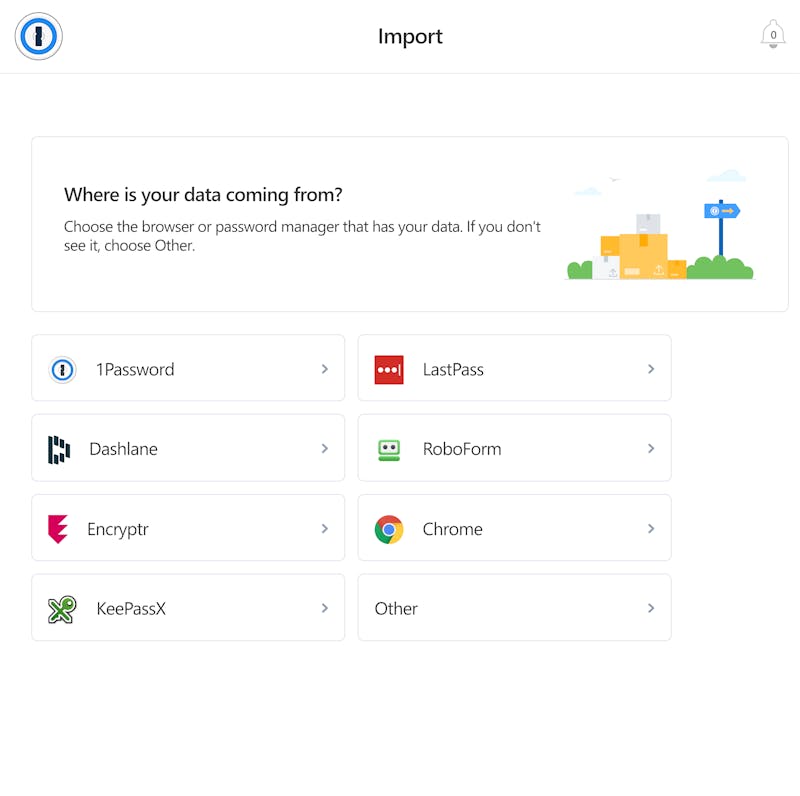Expand the KeePassX row chevron
This screenshot has height=796, width=800.
[x=324, y=608]
